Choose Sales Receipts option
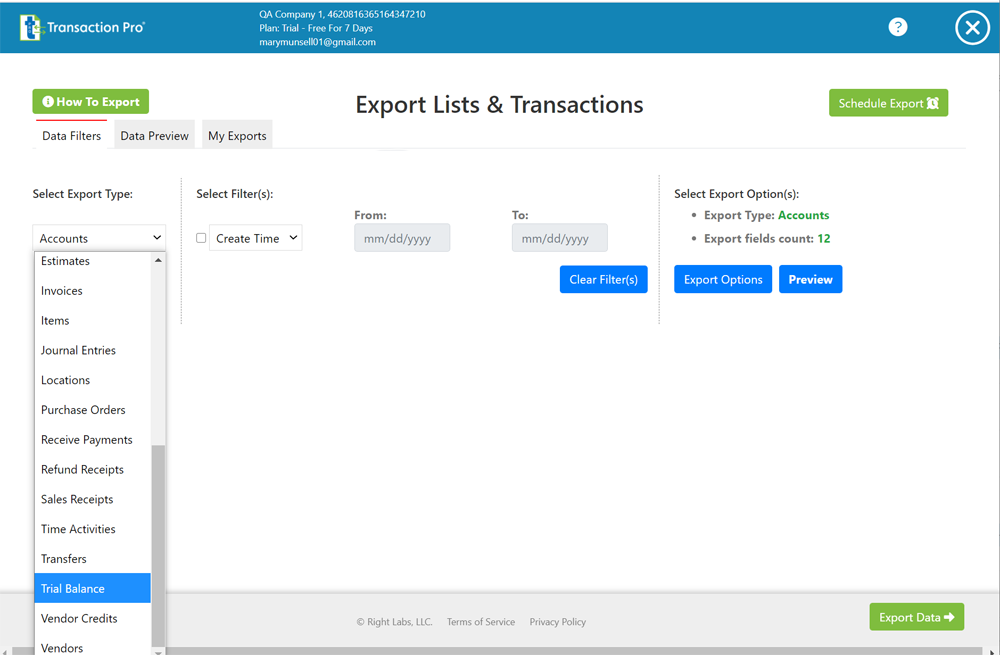Viewport: 1000px width, 655px height. point(92,499)
